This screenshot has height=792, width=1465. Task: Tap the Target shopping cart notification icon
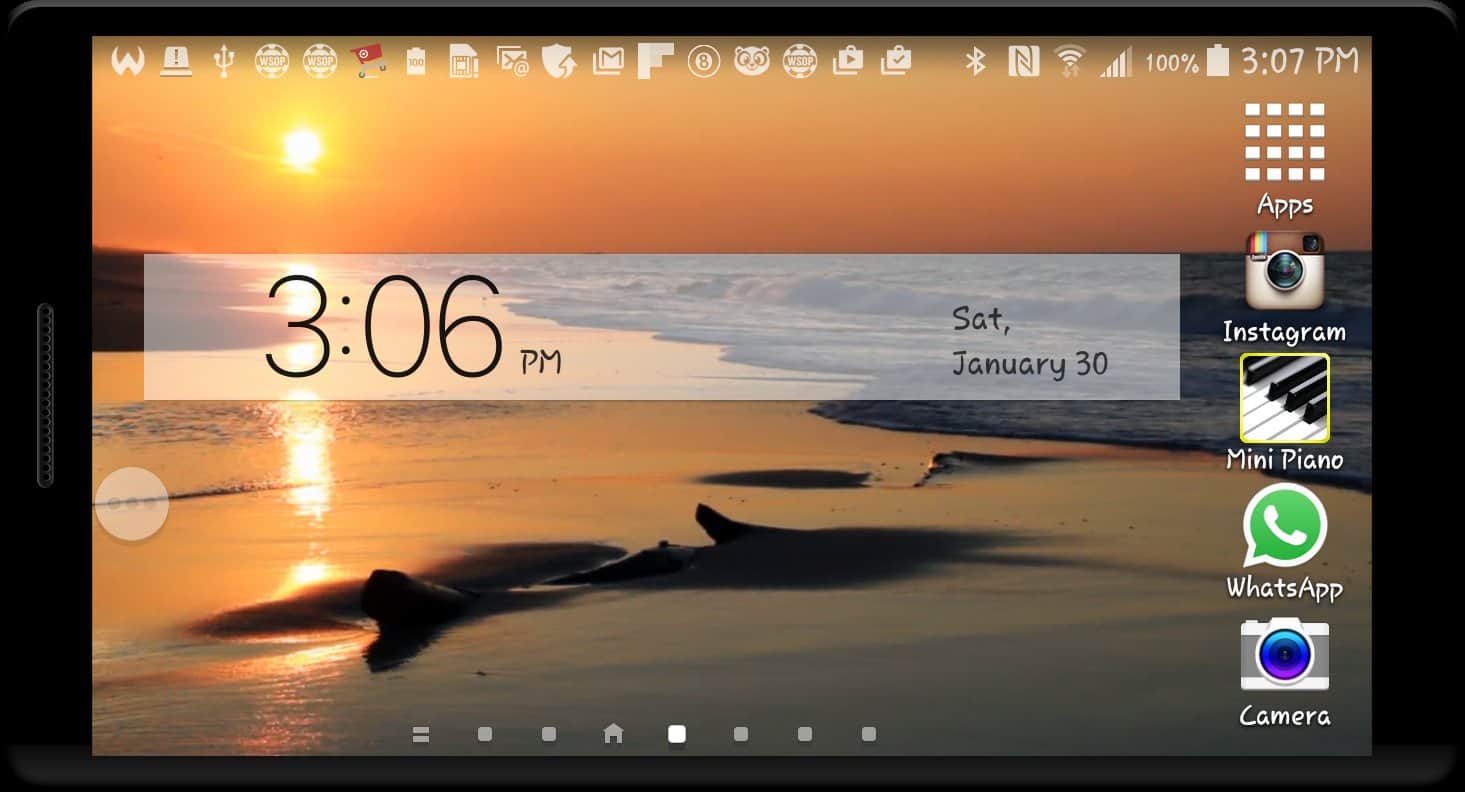(368, 62)
